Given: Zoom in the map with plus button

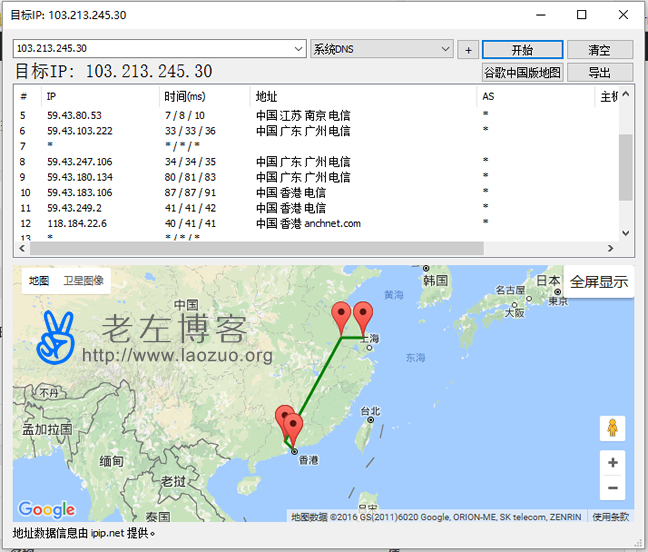Looking at the screenshot, I should pos(612,463).
